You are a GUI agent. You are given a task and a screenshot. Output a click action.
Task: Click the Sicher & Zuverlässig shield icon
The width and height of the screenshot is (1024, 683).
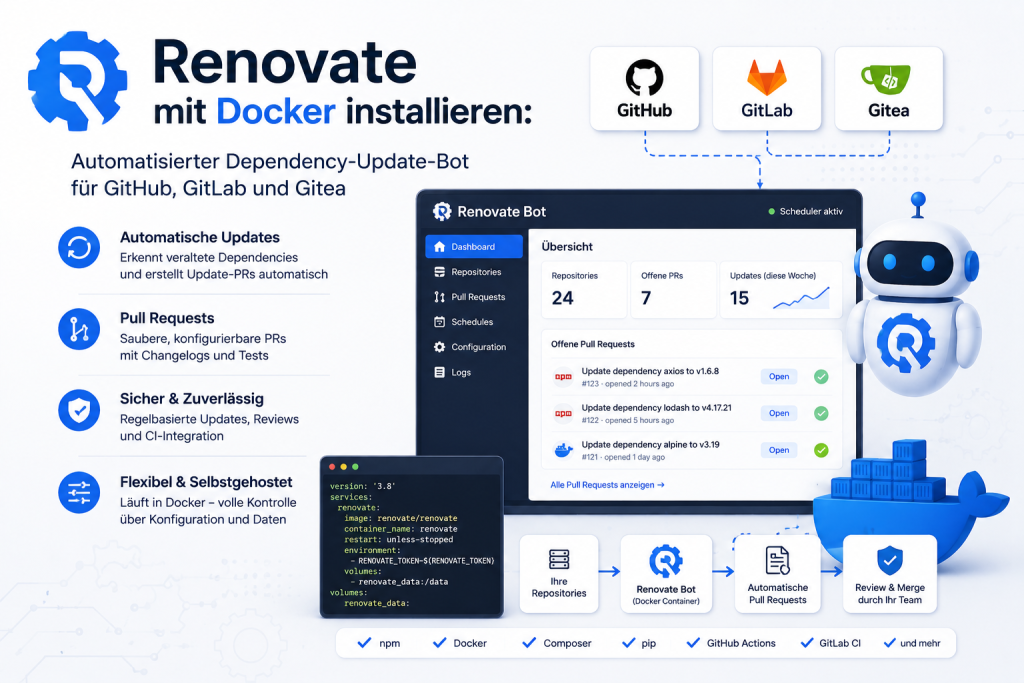tap(79, 410)
